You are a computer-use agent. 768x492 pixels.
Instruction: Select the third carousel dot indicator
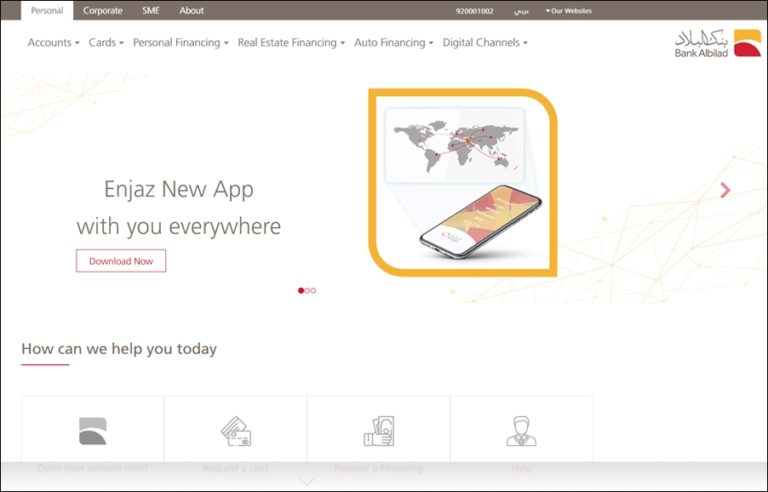pos(313,290)
